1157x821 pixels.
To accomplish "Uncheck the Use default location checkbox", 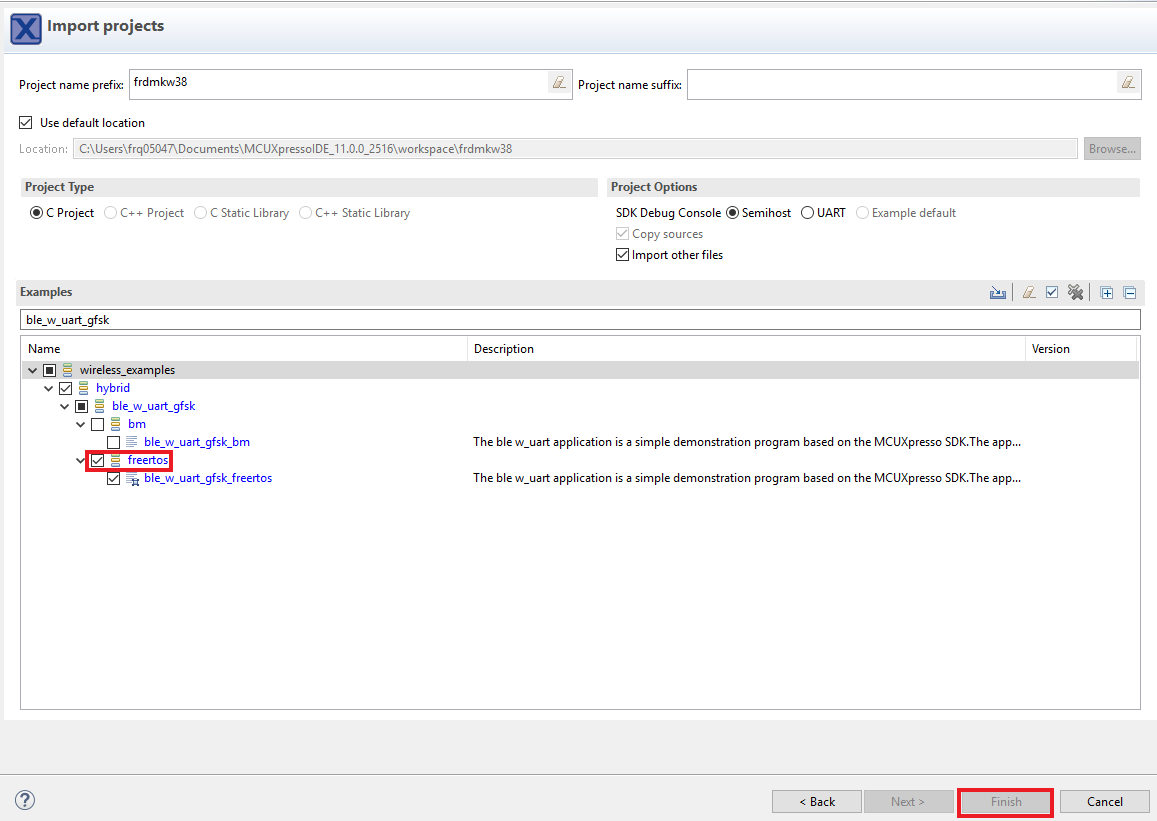I will [26, 123].
